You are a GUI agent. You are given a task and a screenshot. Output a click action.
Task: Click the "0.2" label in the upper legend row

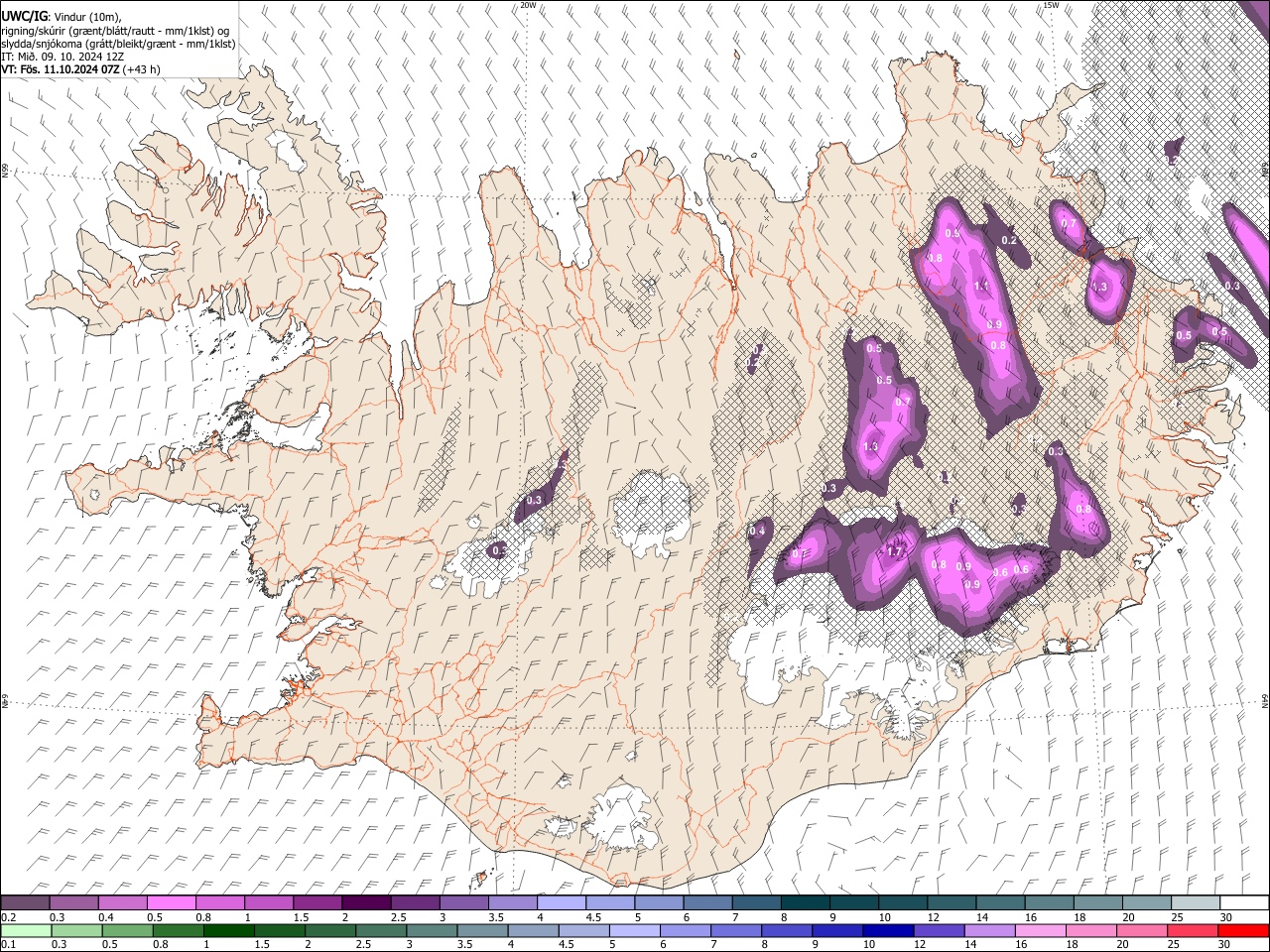[8, 916]
